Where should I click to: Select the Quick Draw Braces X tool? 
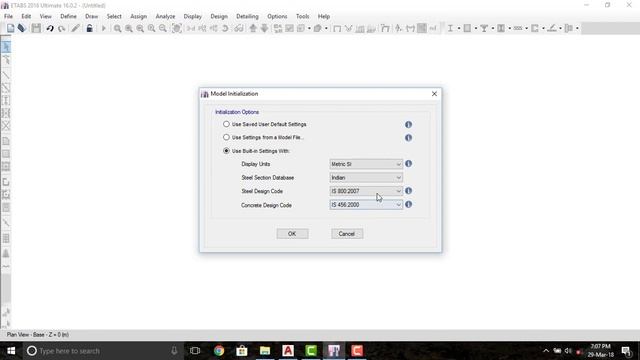6,126
